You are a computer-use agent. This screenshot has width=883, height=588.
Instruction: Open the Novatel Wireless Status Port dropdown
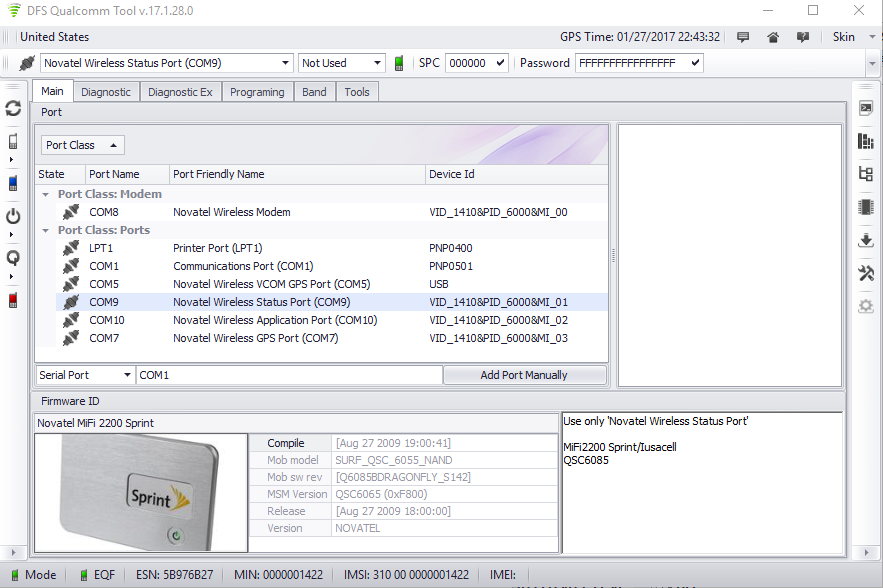pyautogui.click(x=285, y=63)
